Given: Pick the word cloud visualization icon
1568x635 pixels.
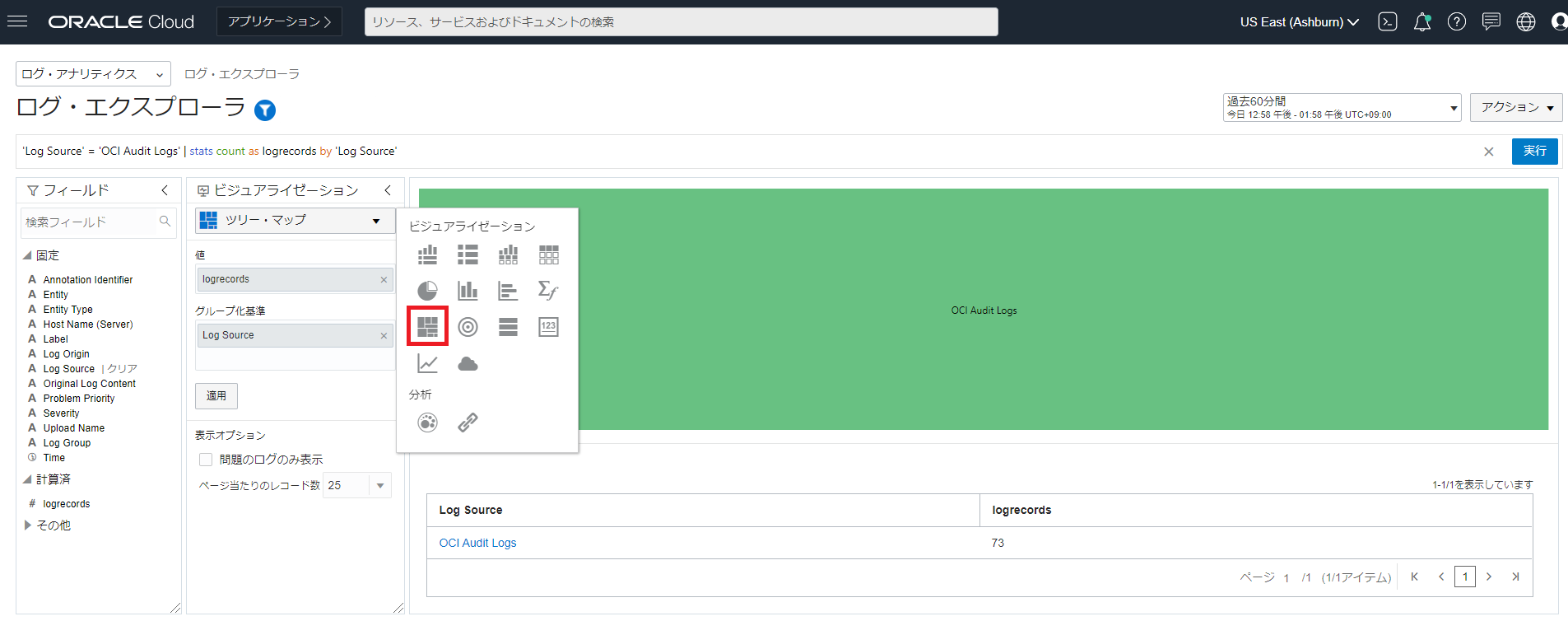Looking at the screenshot, I should [x=468, y=363].
